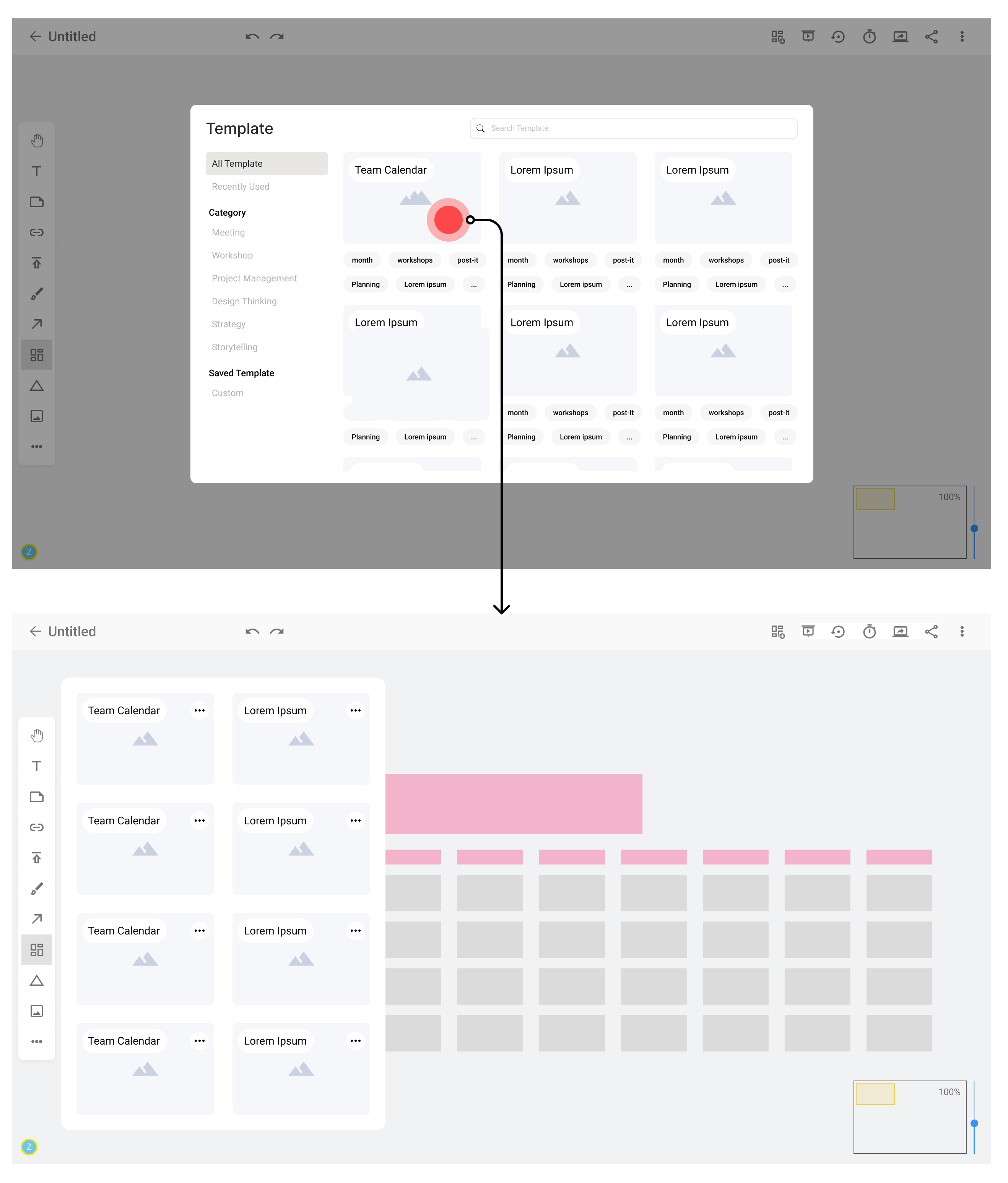The height and width of the screenshot is (1183, 1008).
Task: Select the hand pan tool in lower sidebar
Action: pyautogui.click(x=37, y=735)
